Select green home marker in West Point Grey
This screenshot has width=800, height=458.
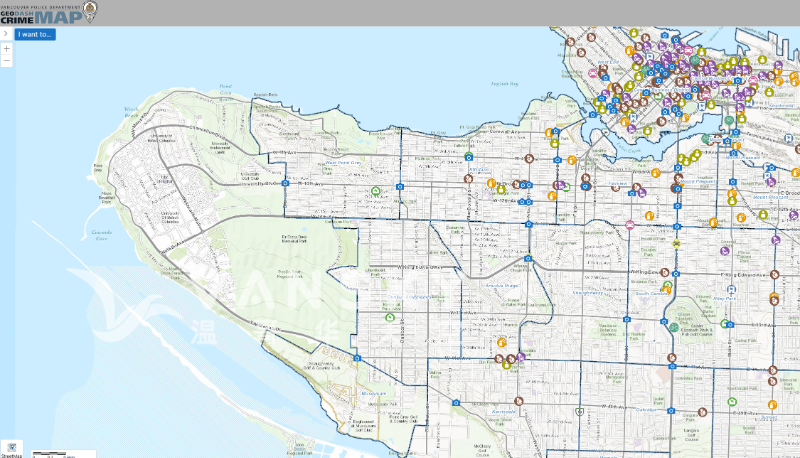[376, 190]
